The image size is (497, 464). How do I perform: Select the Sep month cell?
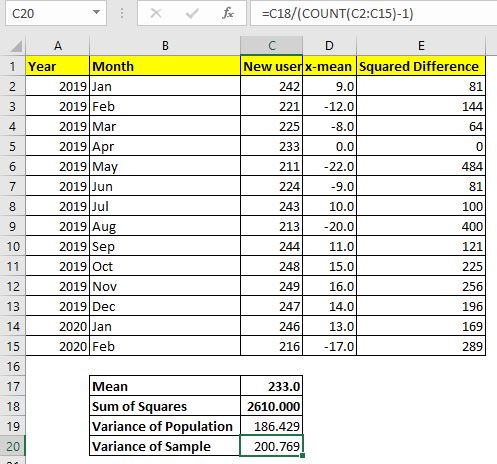[165, 246]
